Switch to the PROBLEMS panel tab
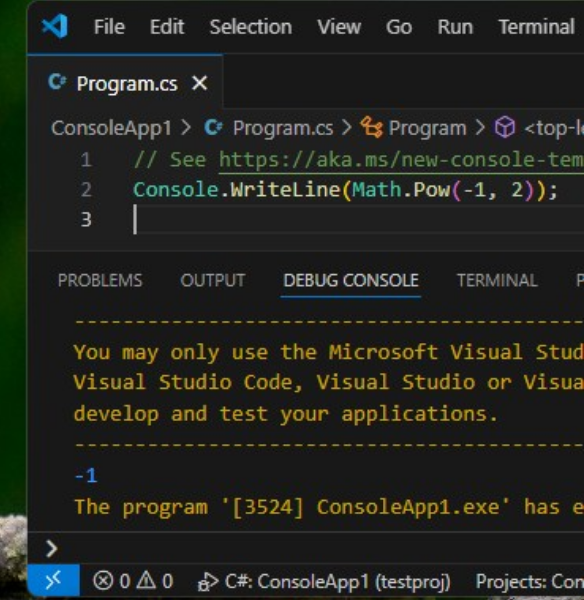Screen dimensions: 584x600 point(100,280)
